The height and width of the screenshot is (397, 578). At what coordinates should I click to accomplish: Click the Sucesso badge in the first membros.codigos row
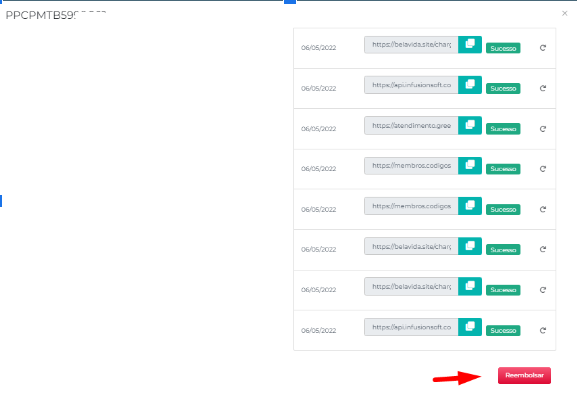503,169
